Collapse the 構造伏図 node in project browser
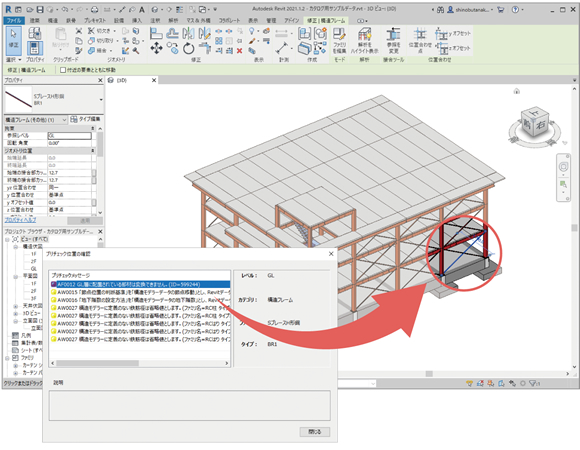Image resolution: width=580 pixels, height=450 pixels. coord(16,247)
